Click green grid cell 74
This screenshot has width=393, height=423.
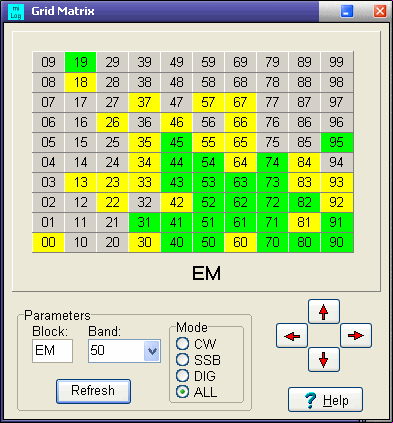coord(272,162)
